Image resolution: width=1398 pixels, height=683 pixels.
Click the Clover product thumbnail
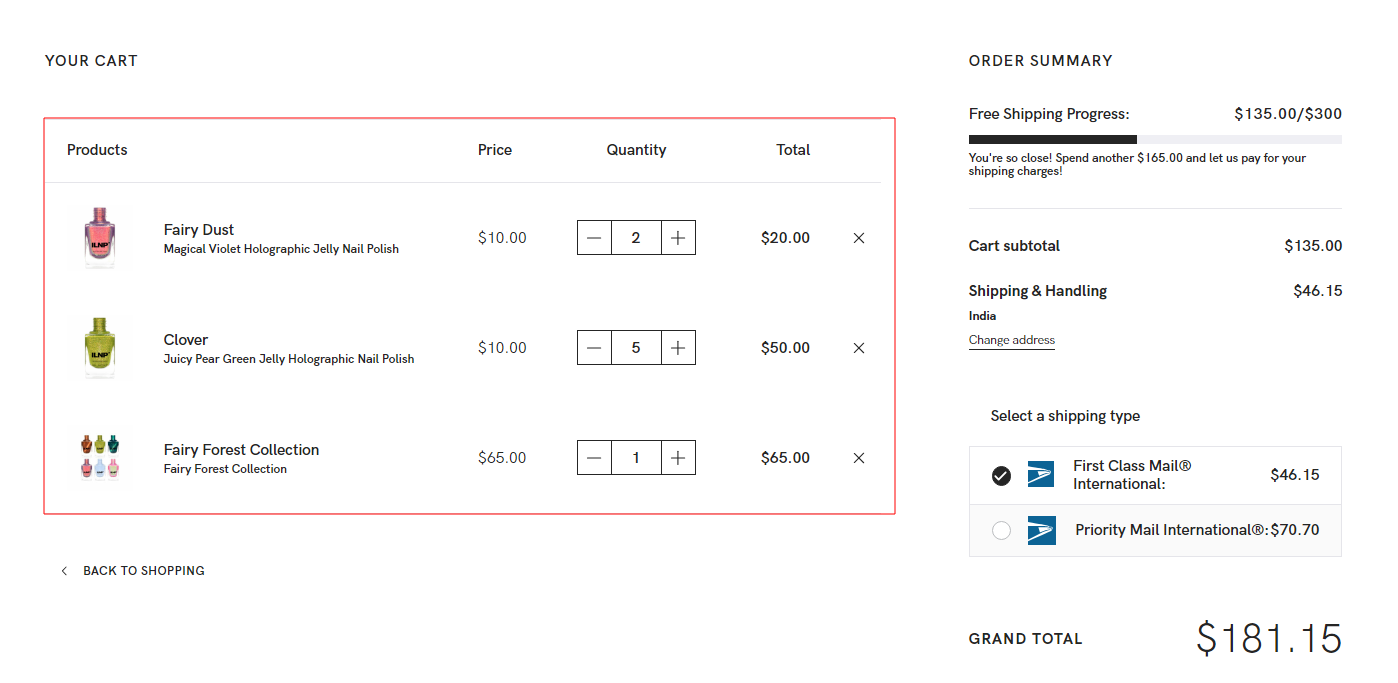(x=99, y=347)
